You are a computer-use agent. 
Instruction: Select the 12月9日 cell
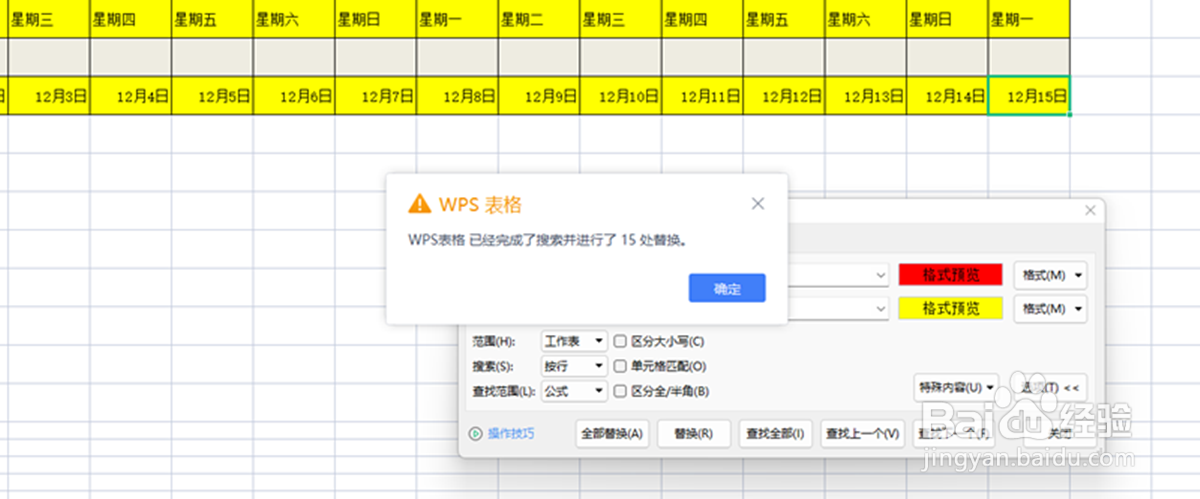click(x=539, y=96)
